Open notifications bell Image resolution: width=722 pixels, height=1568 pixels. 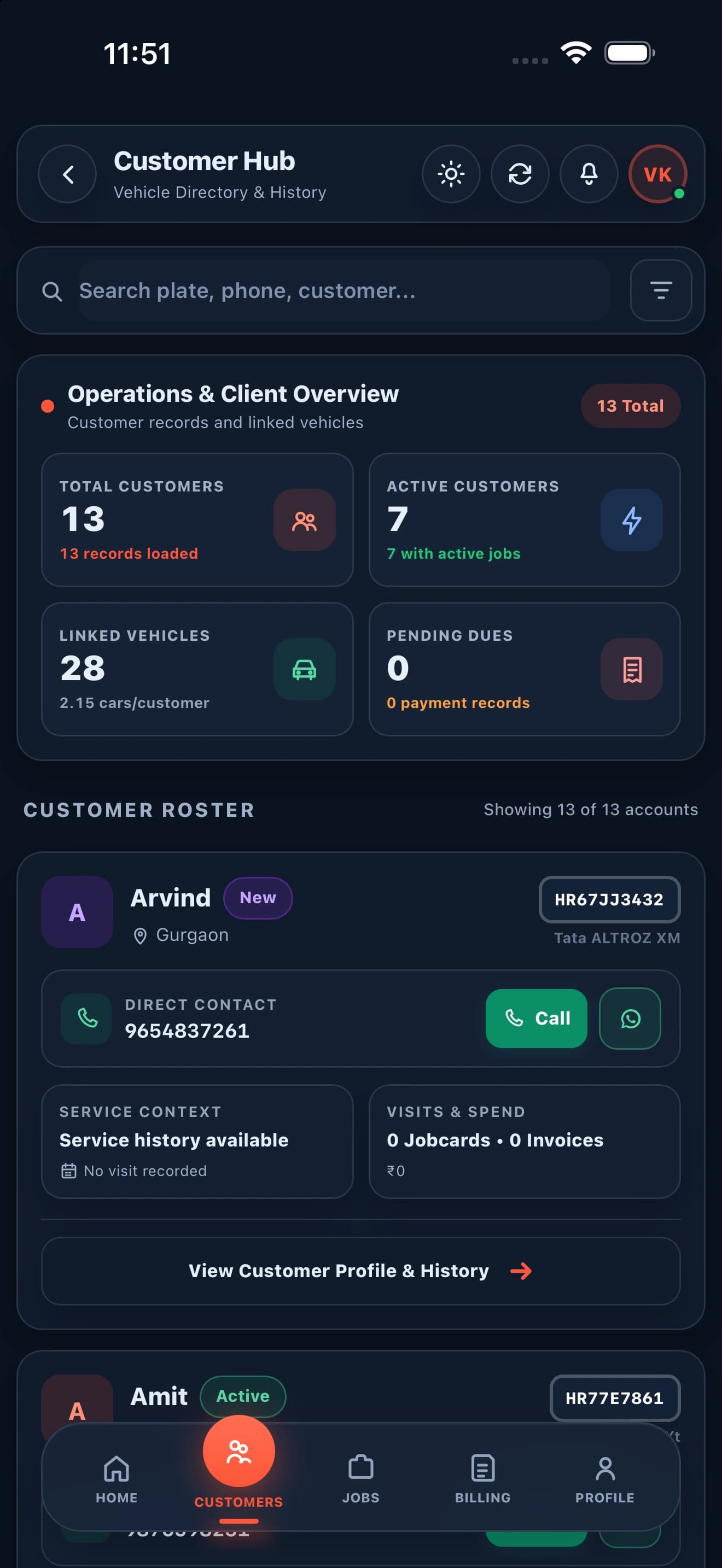(x=589, y=174)
